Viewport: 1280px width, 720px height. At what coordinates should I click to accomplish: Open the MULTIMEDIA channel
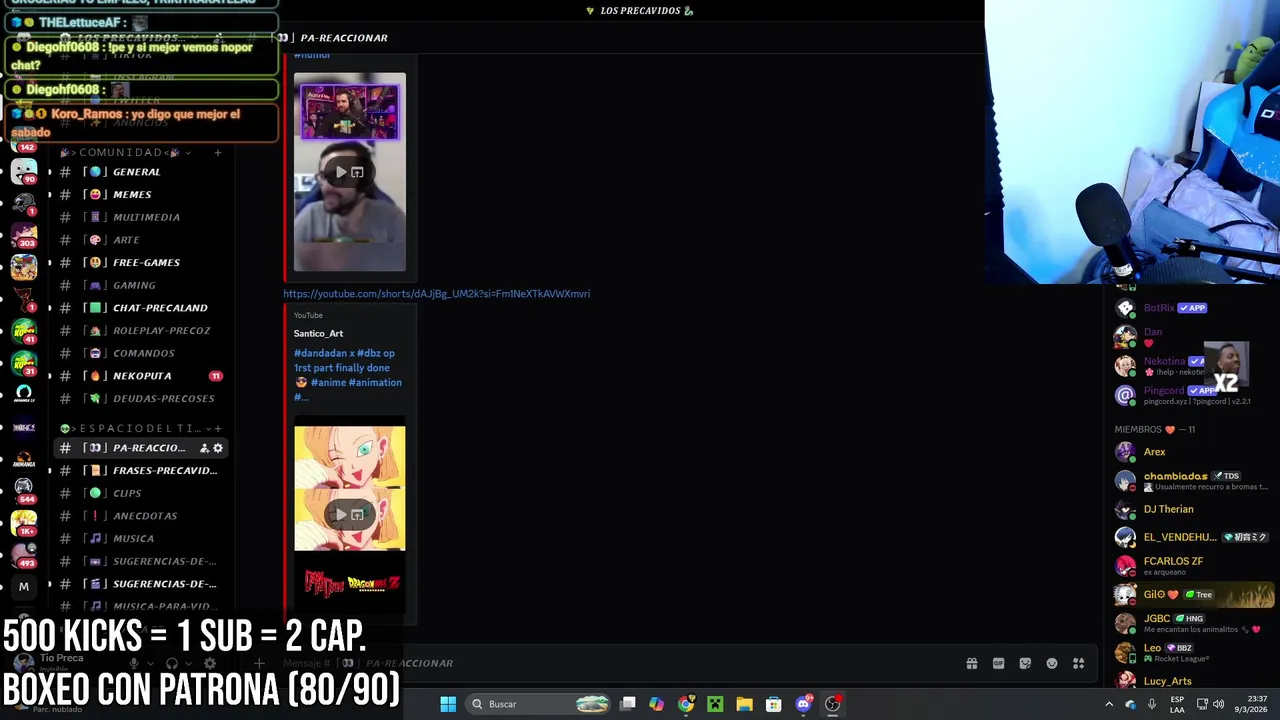(x=140, y=217)
